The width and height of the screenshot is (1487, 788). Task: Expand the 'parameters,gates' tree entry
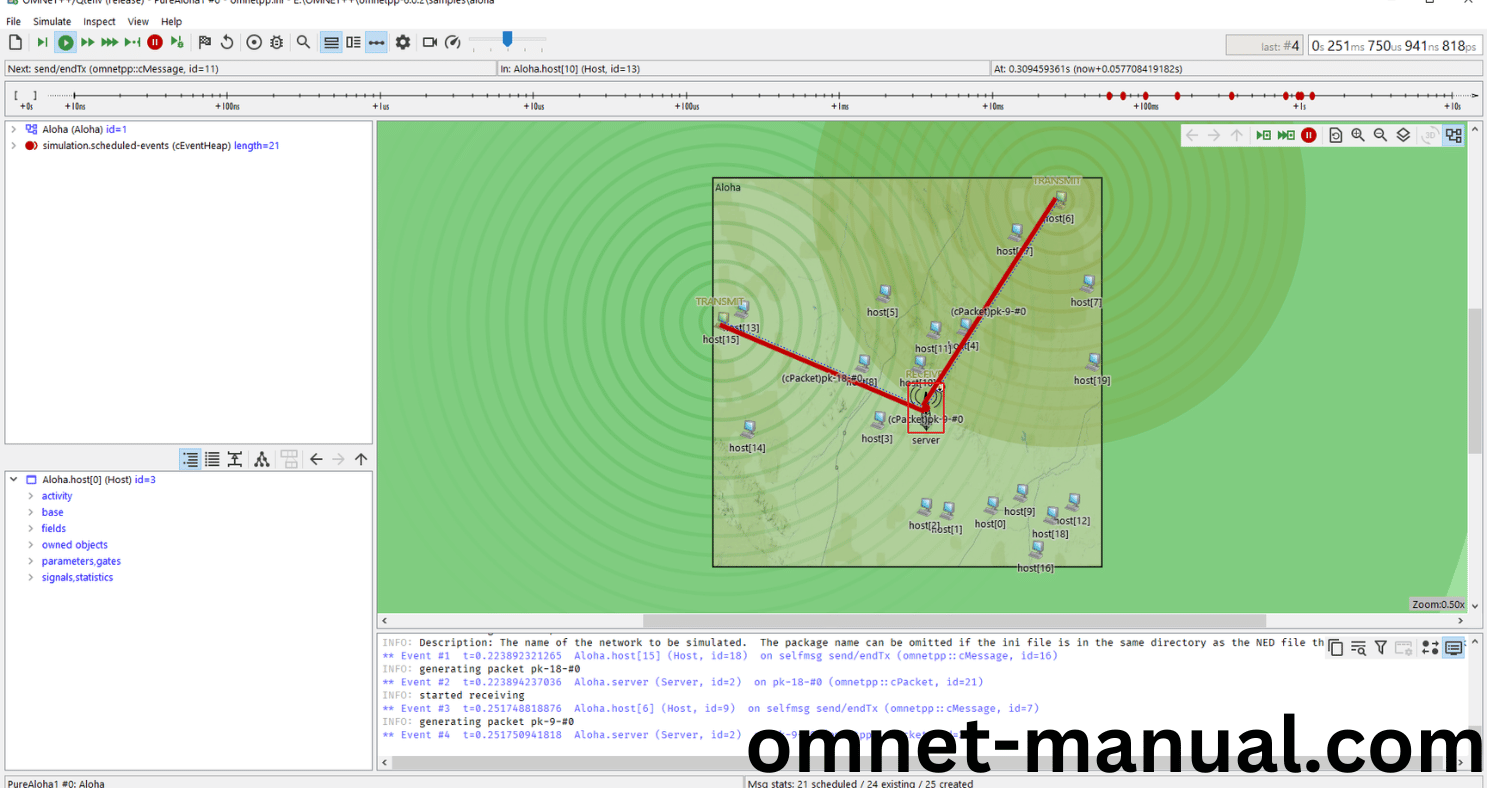tap(31, 561)
